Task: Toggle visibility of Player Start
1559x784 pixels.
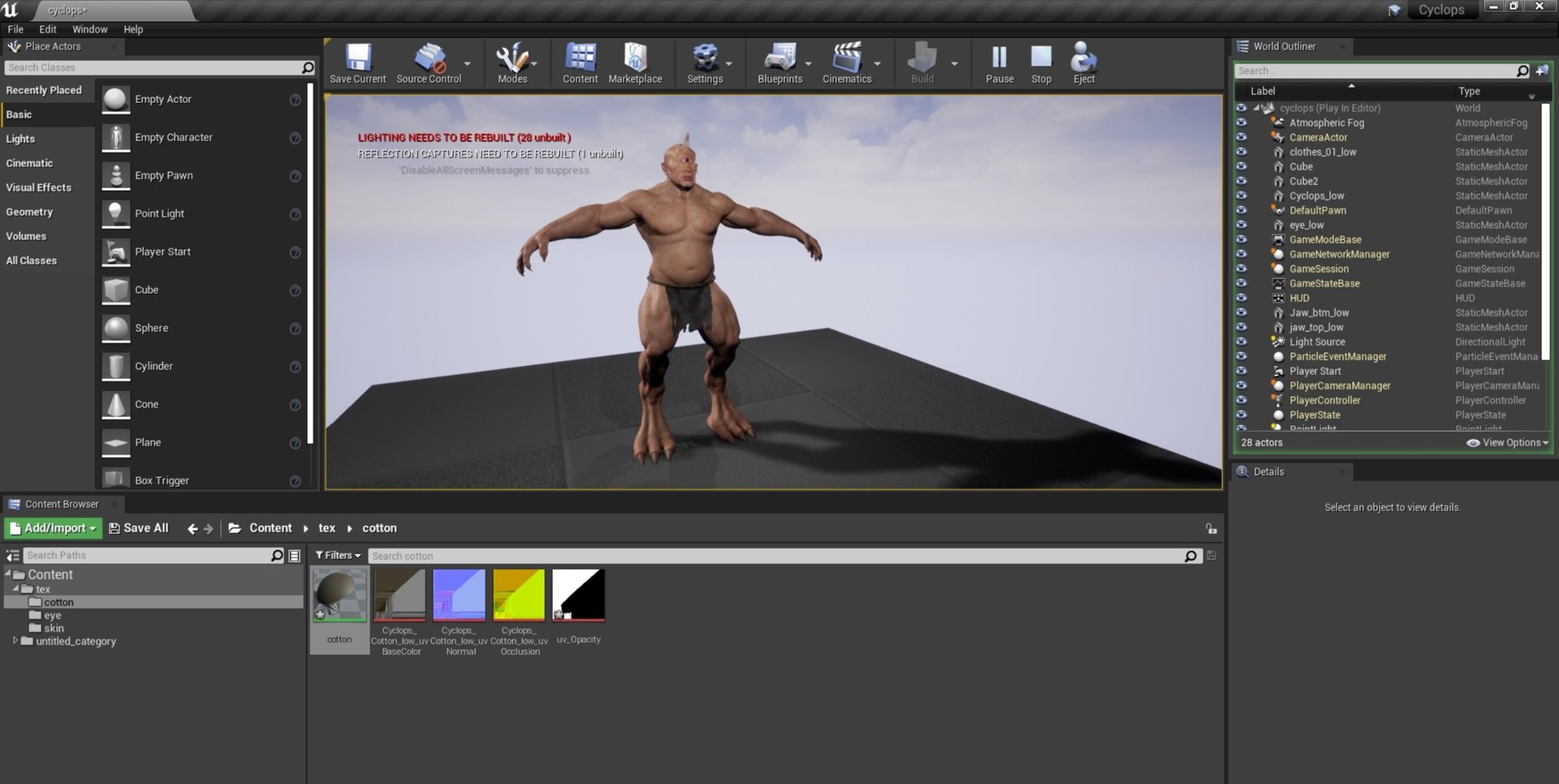Action: 1241,371
